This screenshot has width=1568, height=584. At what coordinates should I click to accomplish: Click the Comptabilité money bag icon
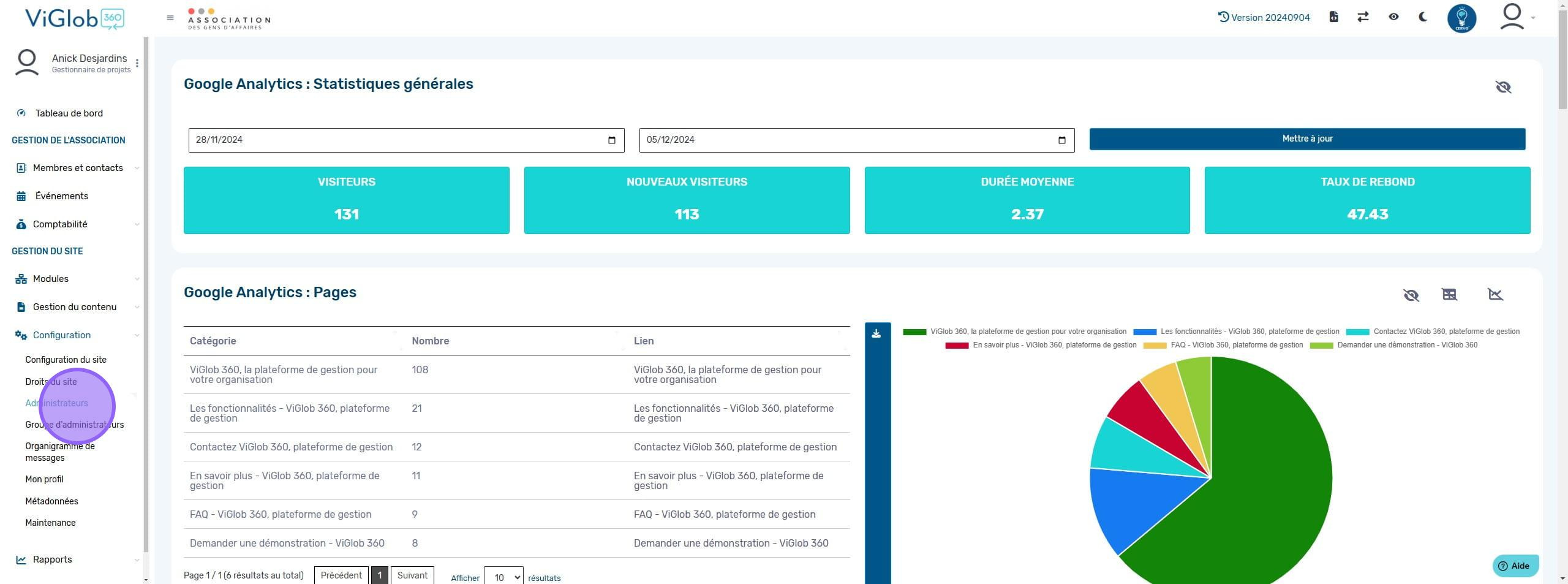21,224
